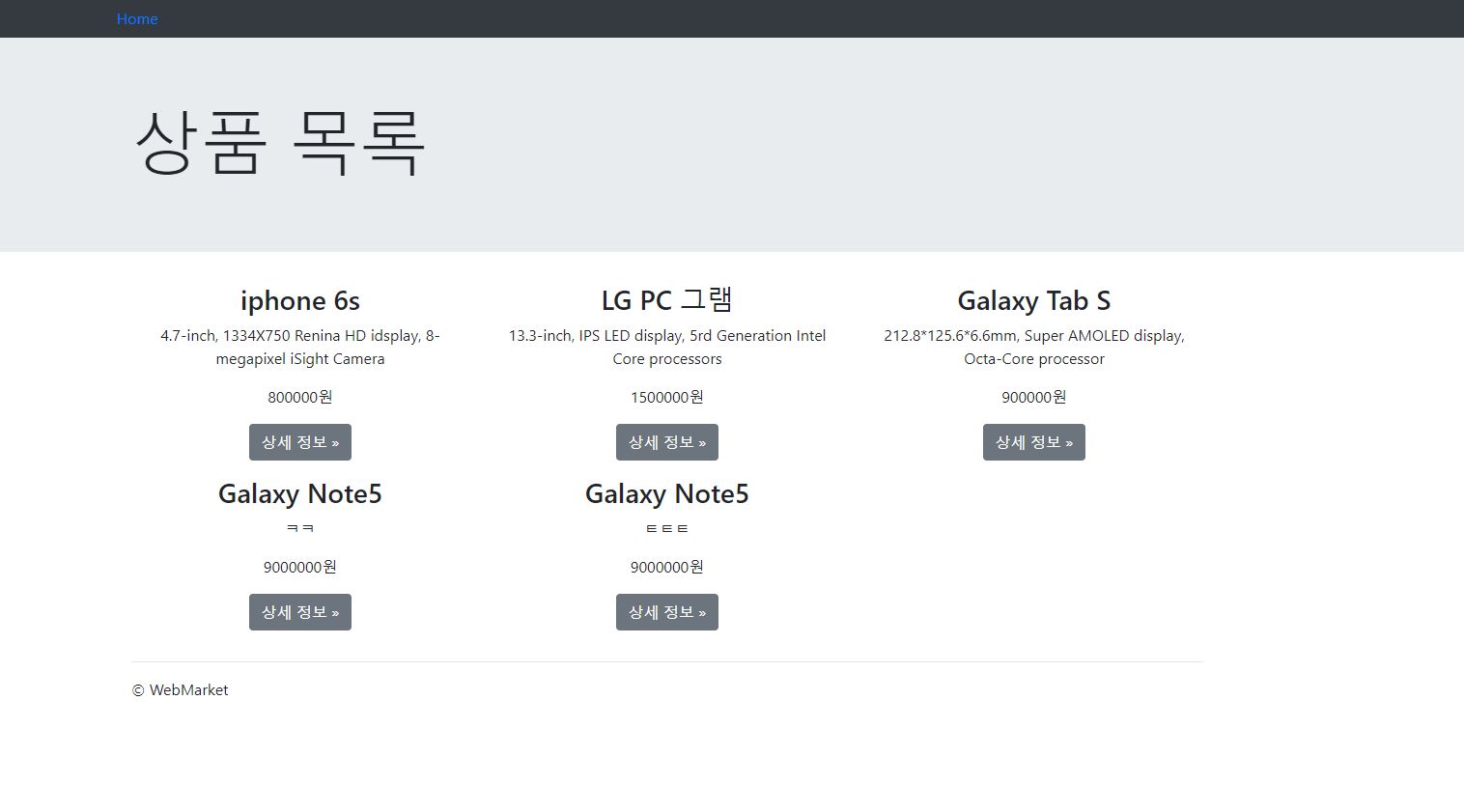Open 상세 정보 for Galaxy Note5 with ㅋㅋ description
The height and width of the screenshot is (812, 1464).
click(x=300, y=612)
